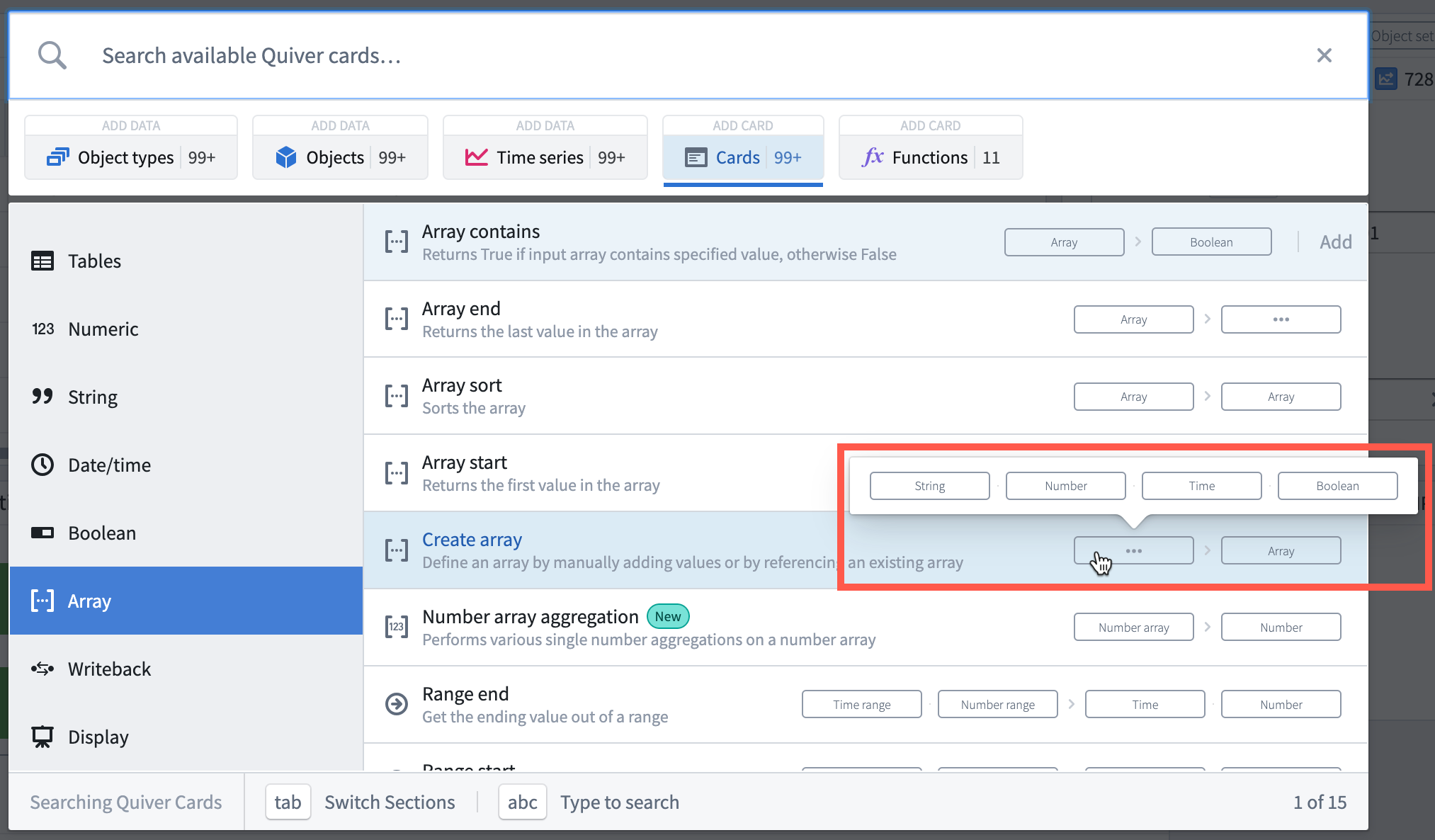Click the Time type in the popover
The width and height of the screenshot is (1435, 840).
(1201, 486)
